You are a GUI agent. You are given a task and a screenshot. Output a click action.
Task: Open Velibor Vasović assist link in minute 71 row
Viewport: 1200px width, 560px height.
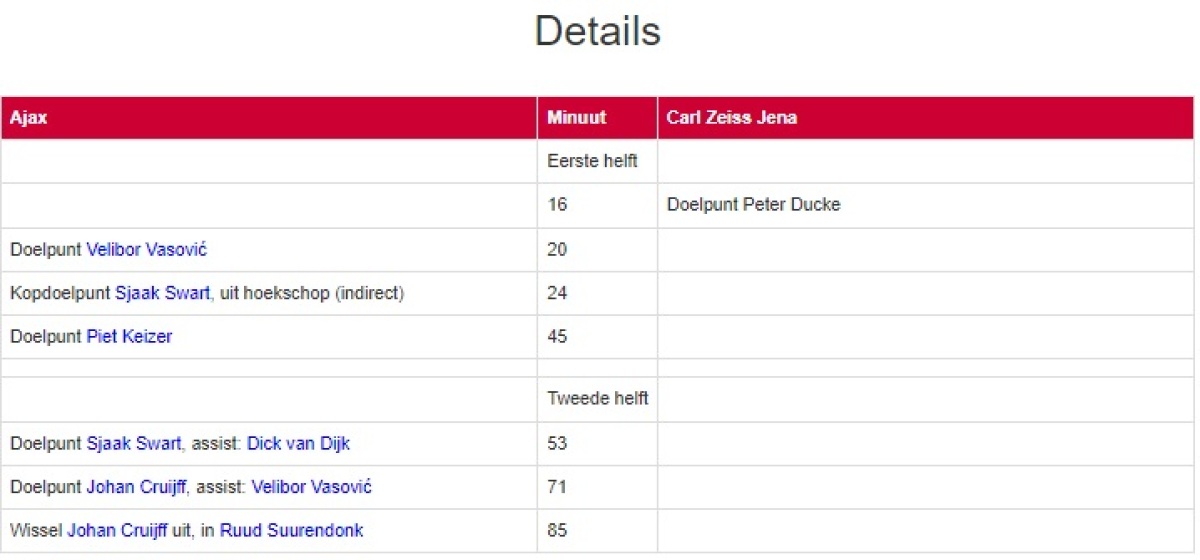(x=311, y=487)
